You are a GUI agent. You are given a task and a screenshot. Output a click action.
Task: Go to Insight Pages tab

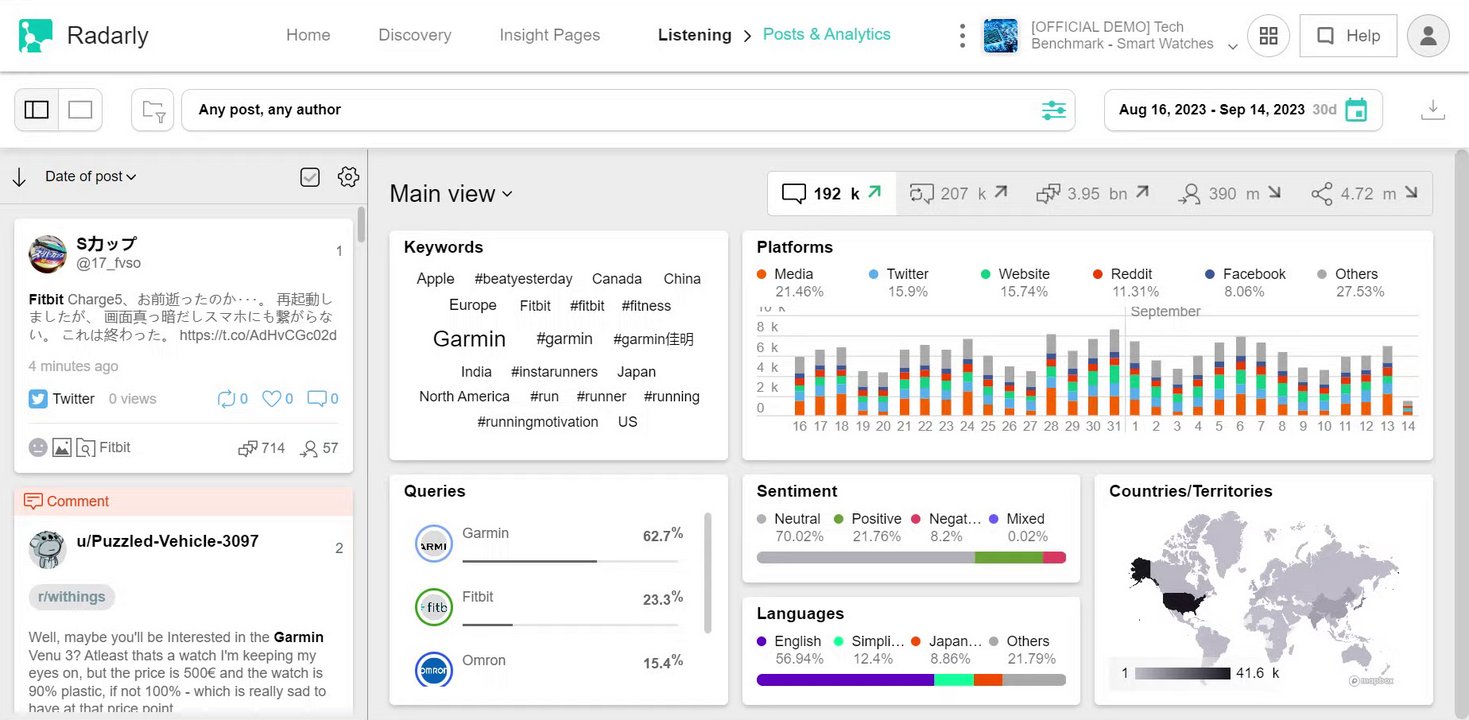coord(550,35)
